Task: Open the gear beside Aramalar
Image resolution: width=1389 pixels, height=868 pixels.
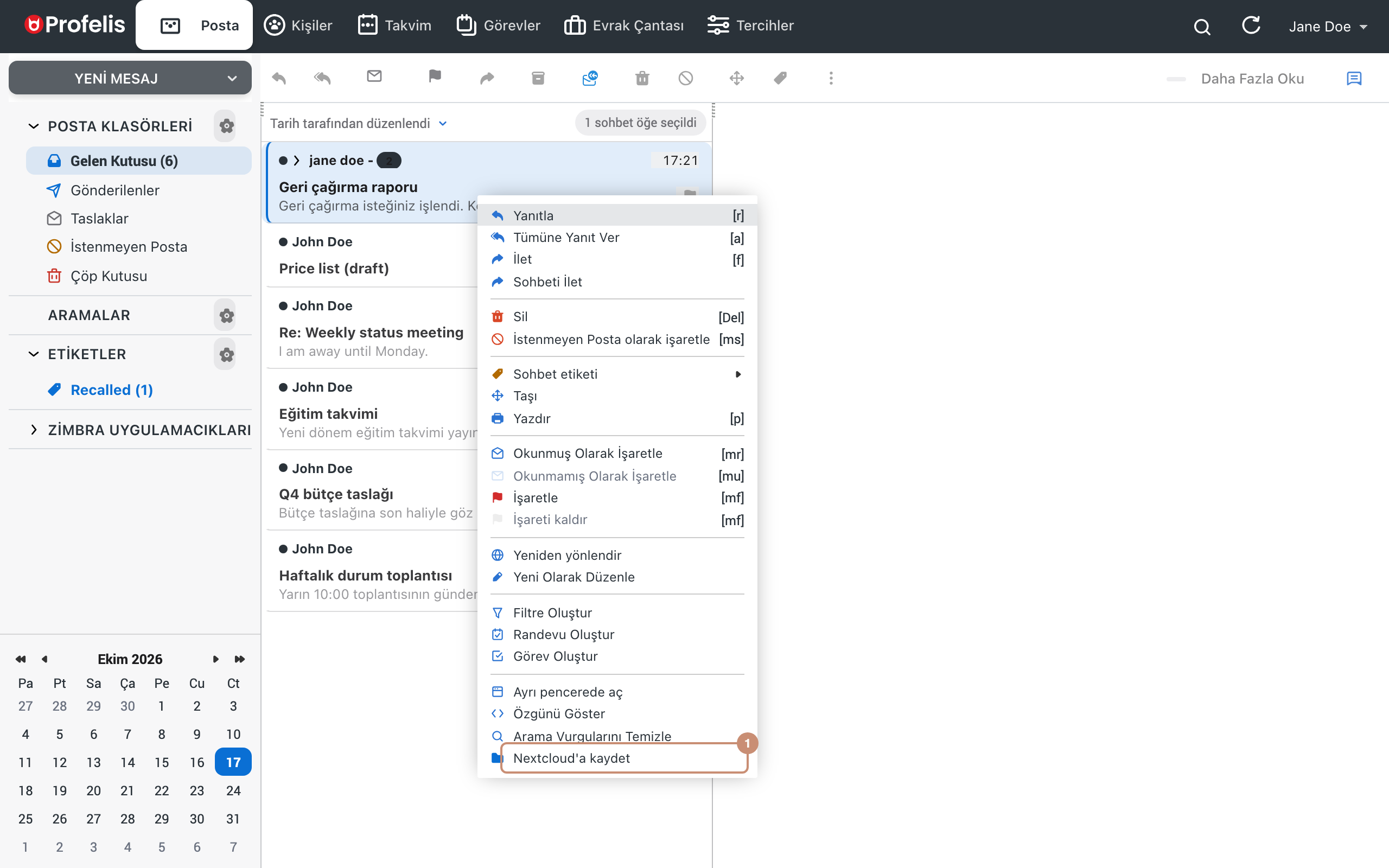Action: coord(226,315)
